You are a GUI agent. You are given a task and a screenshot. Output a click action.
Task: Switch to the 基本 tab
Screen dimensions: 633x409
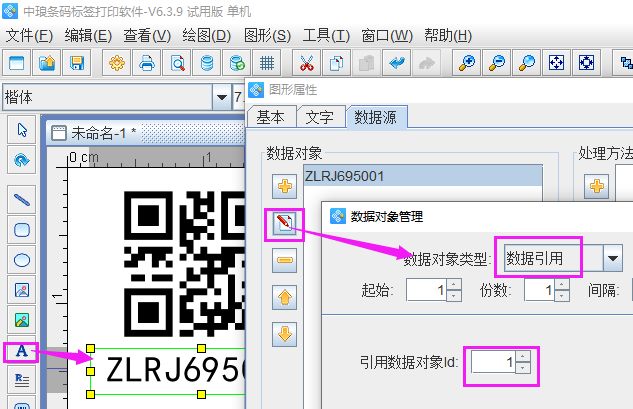click(270, 117)
